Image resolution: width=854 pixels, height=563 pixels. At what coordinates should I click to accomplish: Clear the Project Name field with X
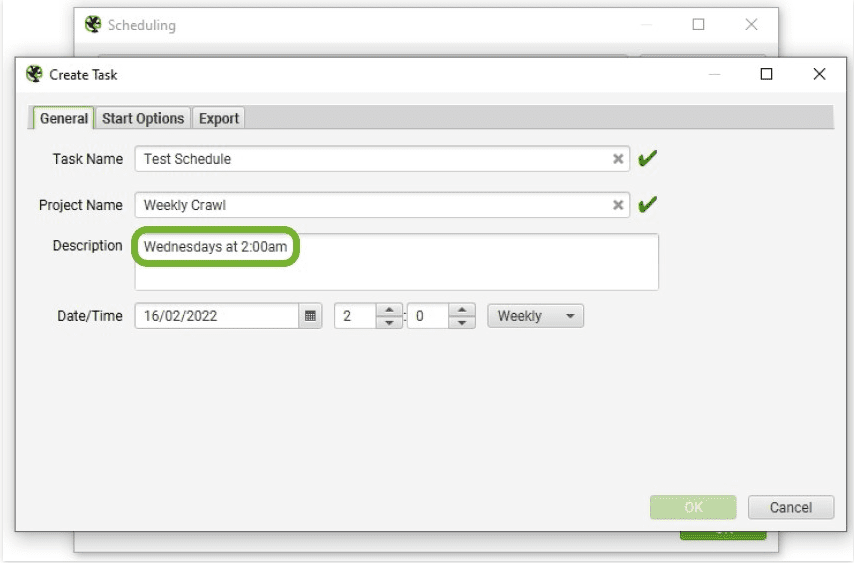(x=618, y=205)
